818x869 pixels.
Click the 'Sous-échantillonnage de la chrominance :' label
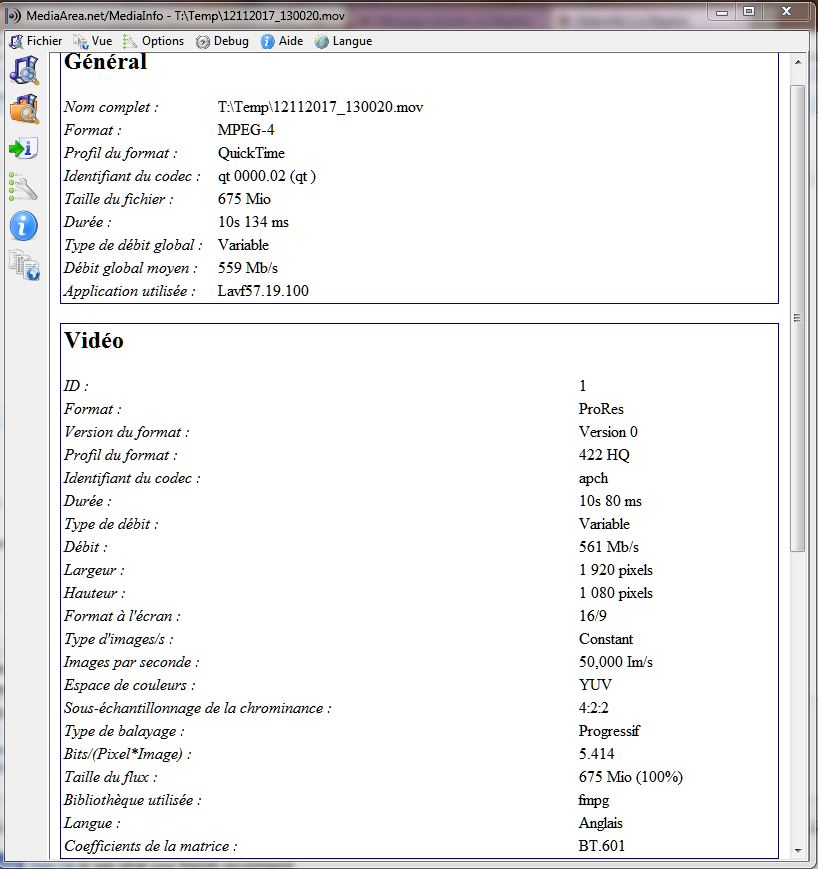[197, 708]
